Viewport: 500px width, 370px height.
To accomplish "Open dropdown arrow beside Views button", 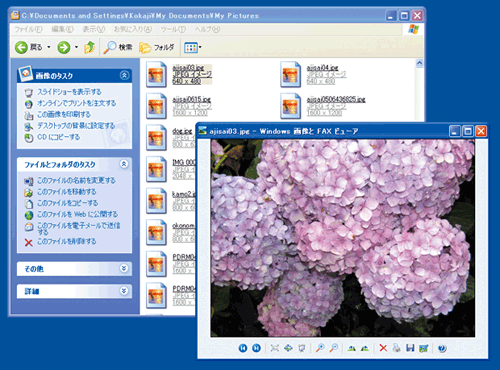I will pos(200,47).
